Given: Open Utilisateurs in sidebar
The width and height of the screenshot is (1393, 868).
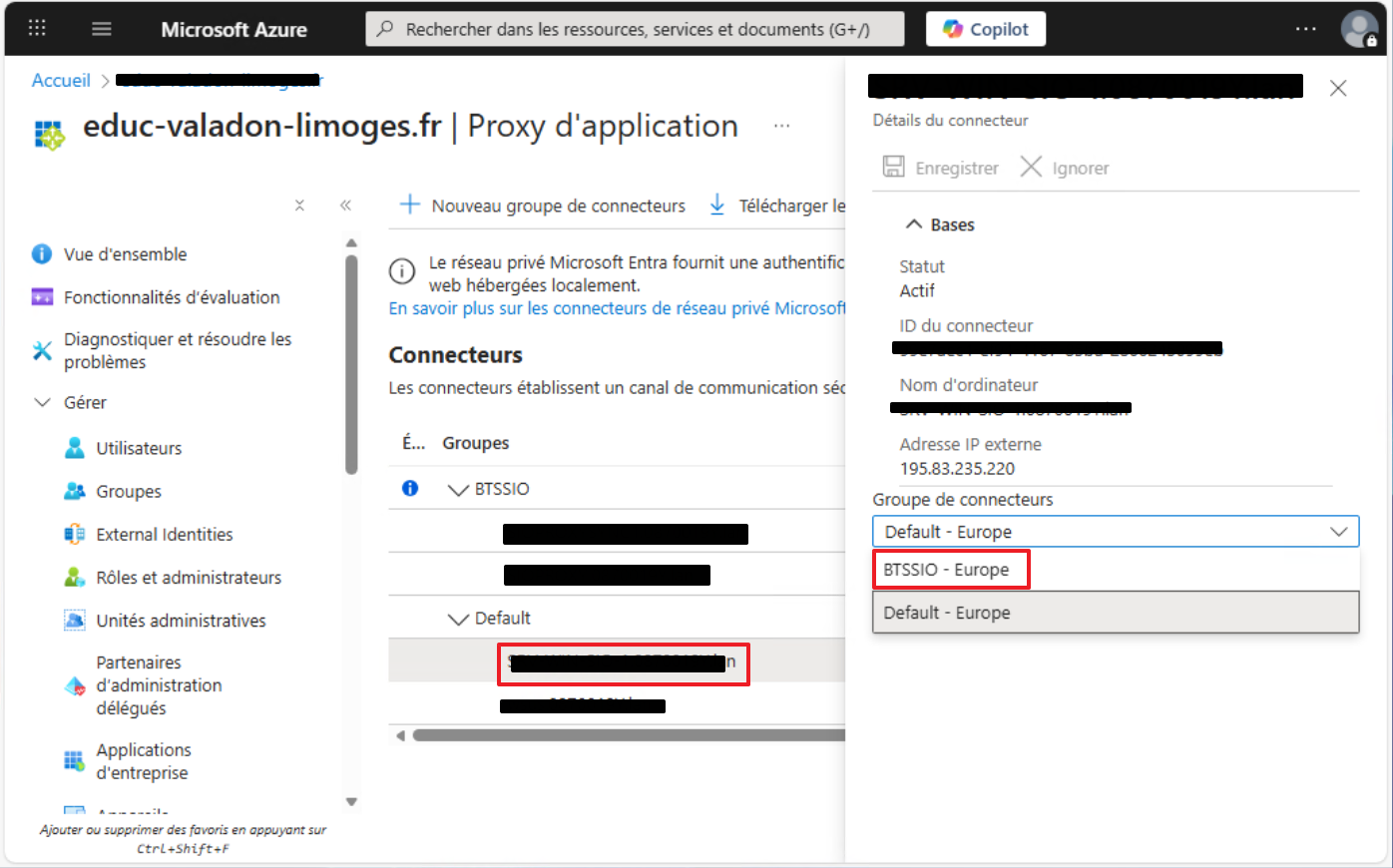Looking at the screenshot, I should pyautogui.click(x=139, y=448).
